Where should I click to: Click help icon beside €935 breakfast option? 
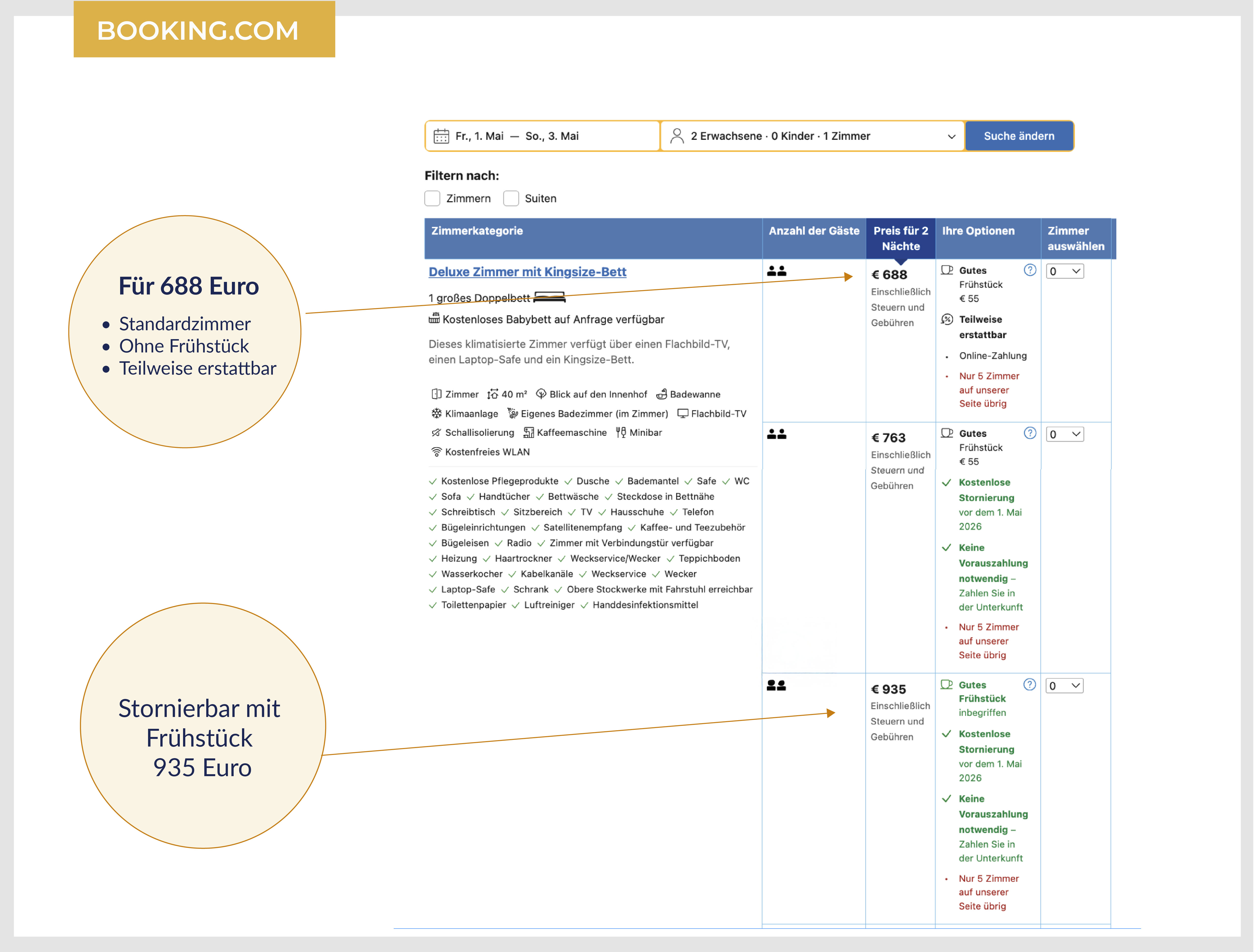[x=1029, y=685]
